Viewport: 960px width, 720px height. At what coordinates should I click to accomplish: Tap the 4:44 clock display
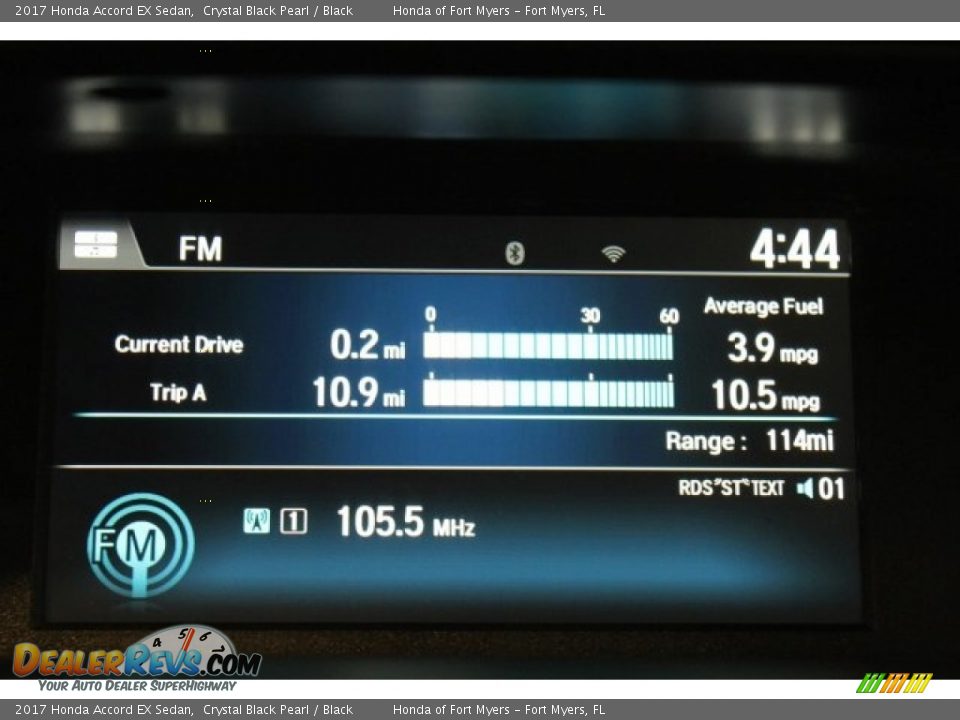pyautogui.click(x=795, y=249)
